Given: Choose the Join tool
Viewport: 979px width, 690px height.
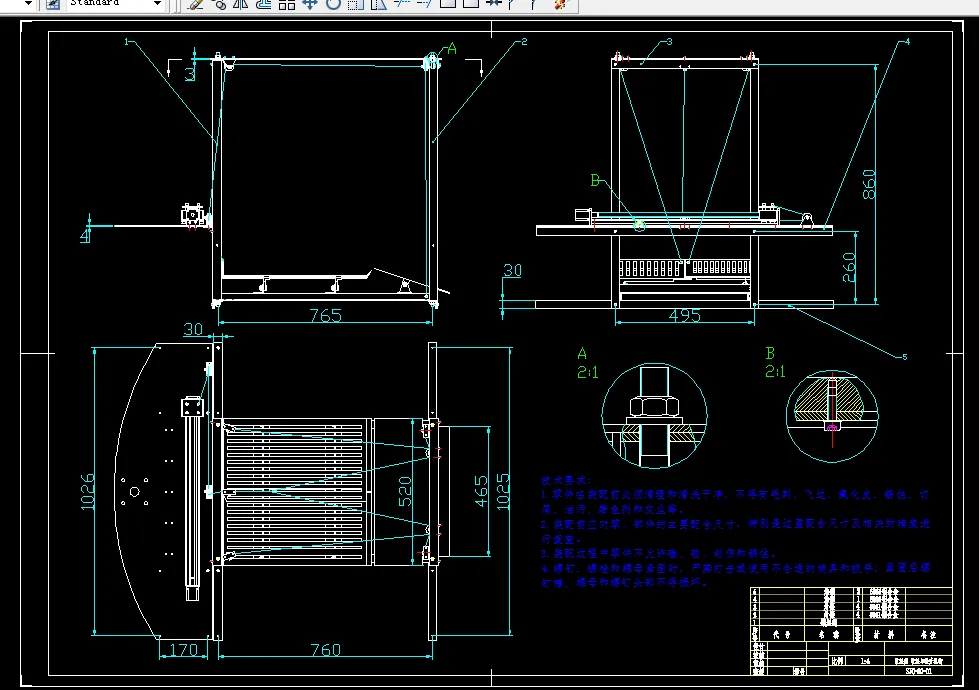Looking at the screenshot, I should [x=494, y=4].
